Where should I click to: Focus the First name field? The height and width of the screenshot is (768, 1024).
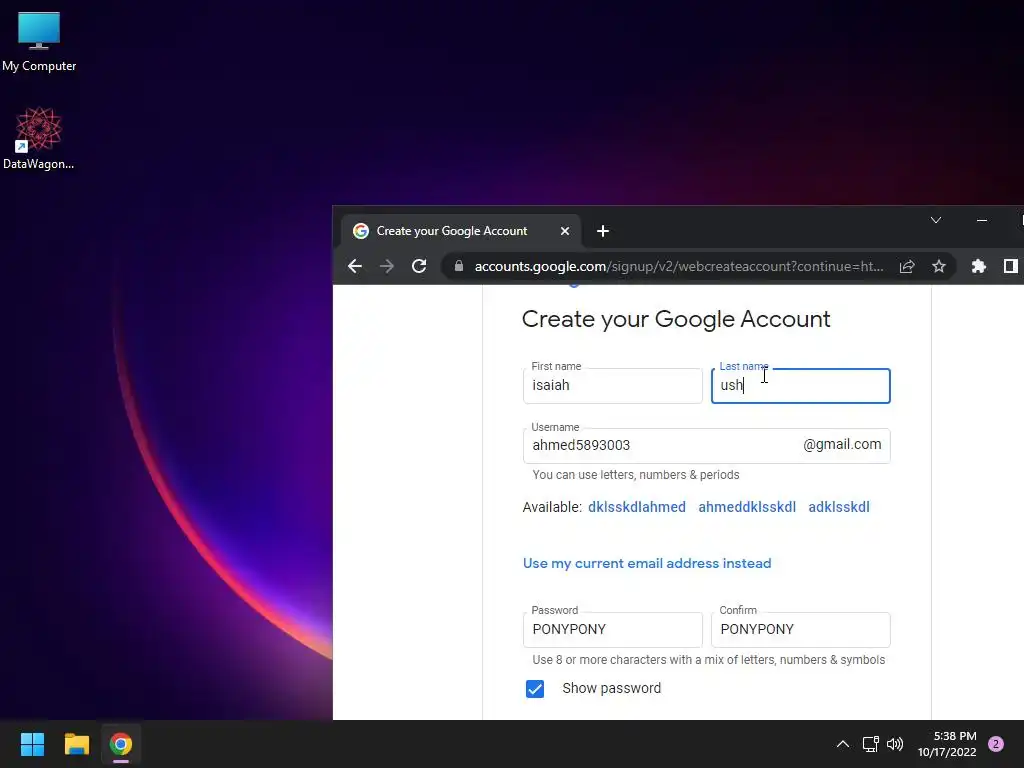pyautogui.click(x=613, y=385)
